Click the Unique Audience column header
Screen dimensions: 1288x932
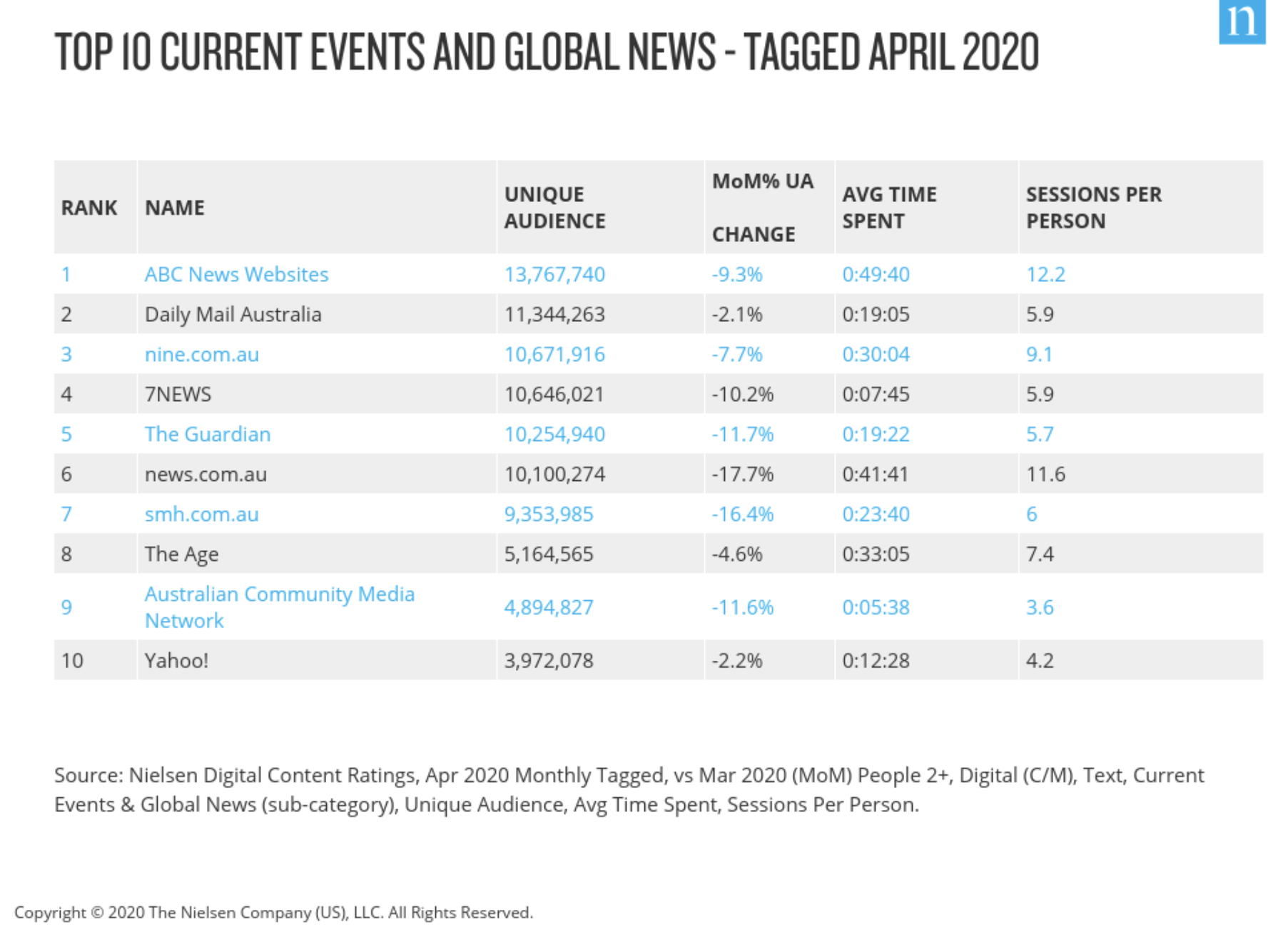click(x=554, y=208)
